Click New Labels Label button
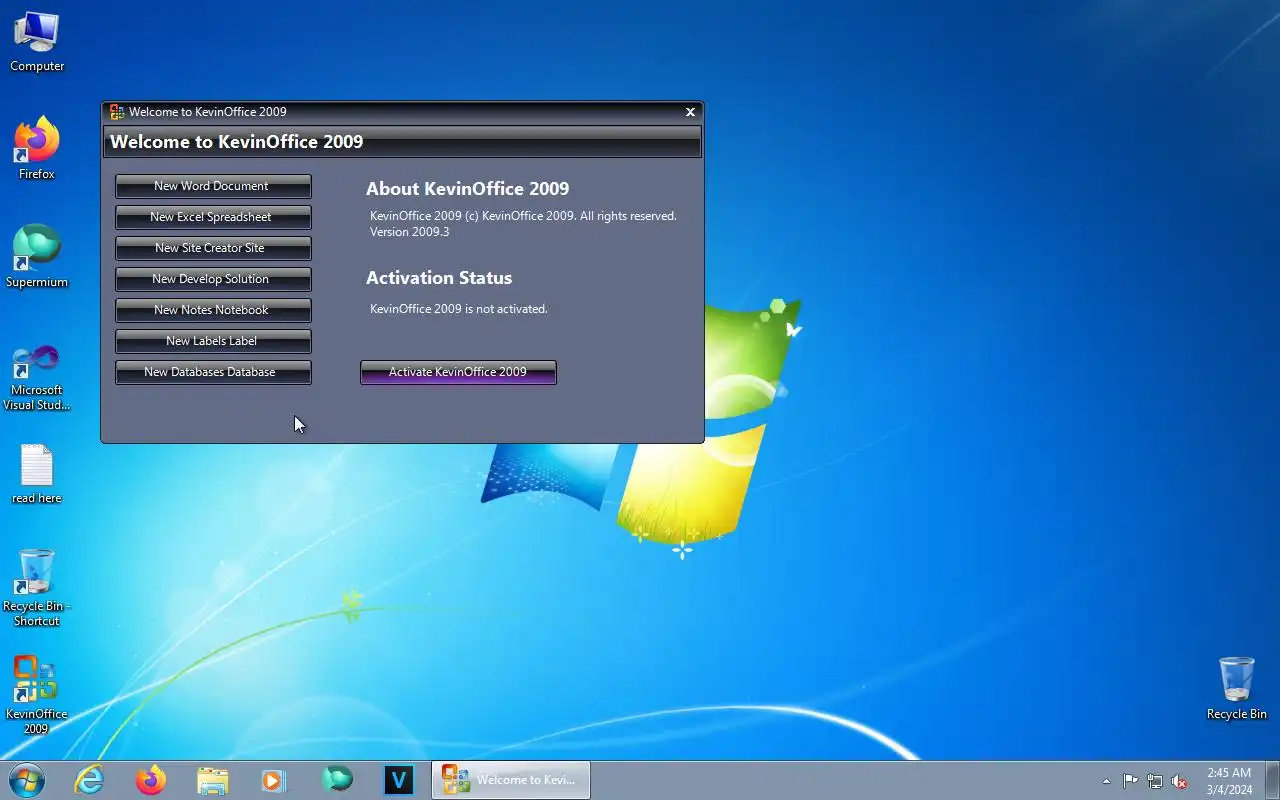 [x=213, y=341]
